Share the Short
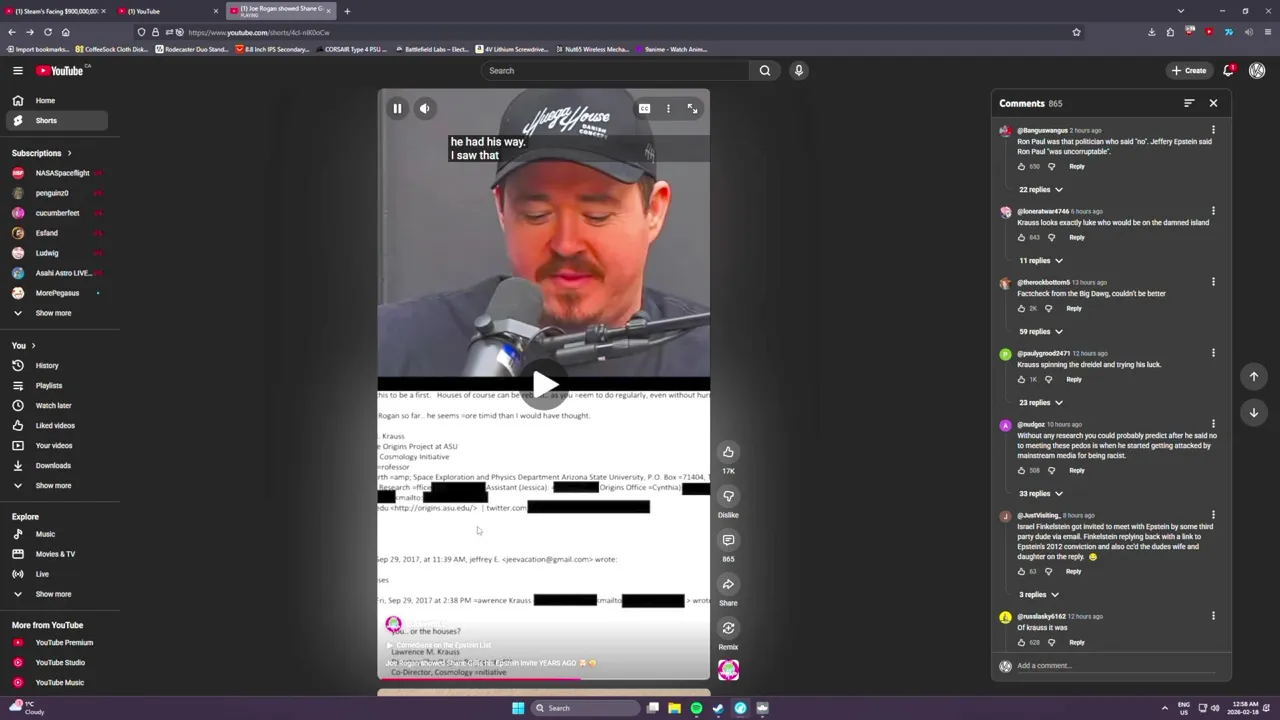 click(x=728, y=584)
